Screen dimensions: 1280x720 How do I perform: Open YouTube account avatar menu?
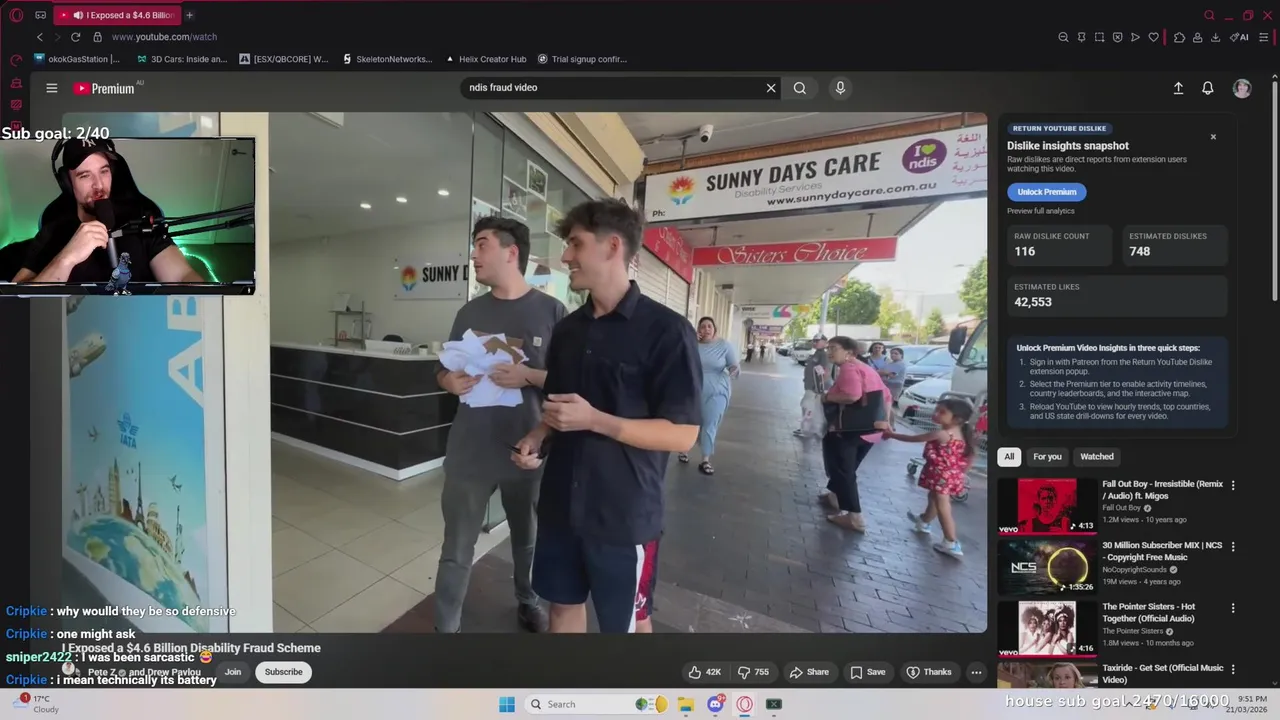[1242, 88]
